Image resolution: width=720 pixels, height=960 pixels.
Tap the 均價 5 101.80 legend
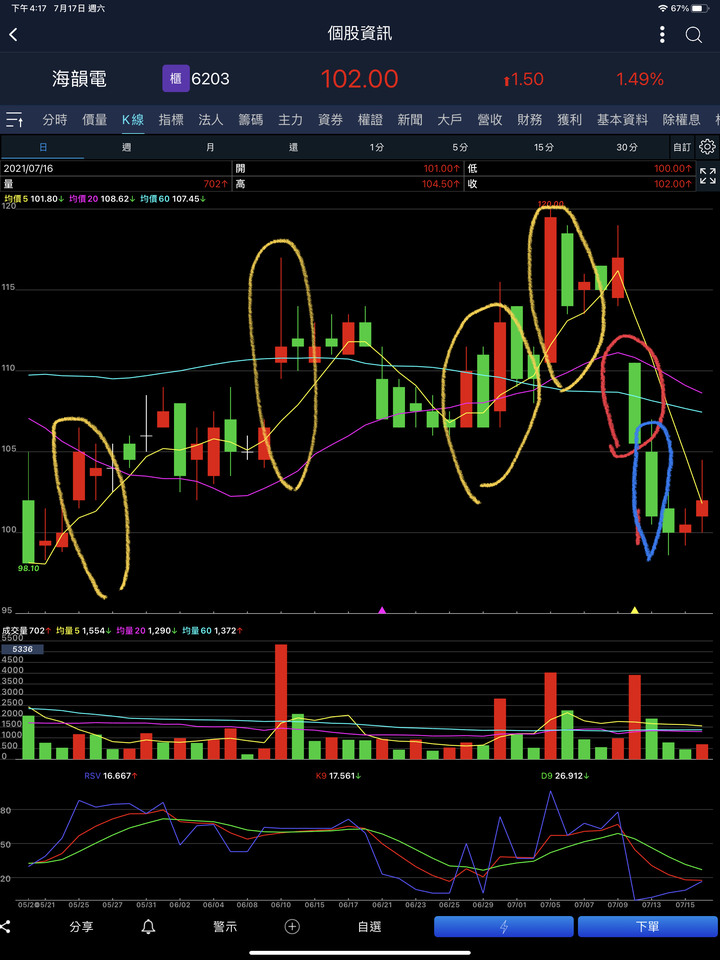coord(34,199)
